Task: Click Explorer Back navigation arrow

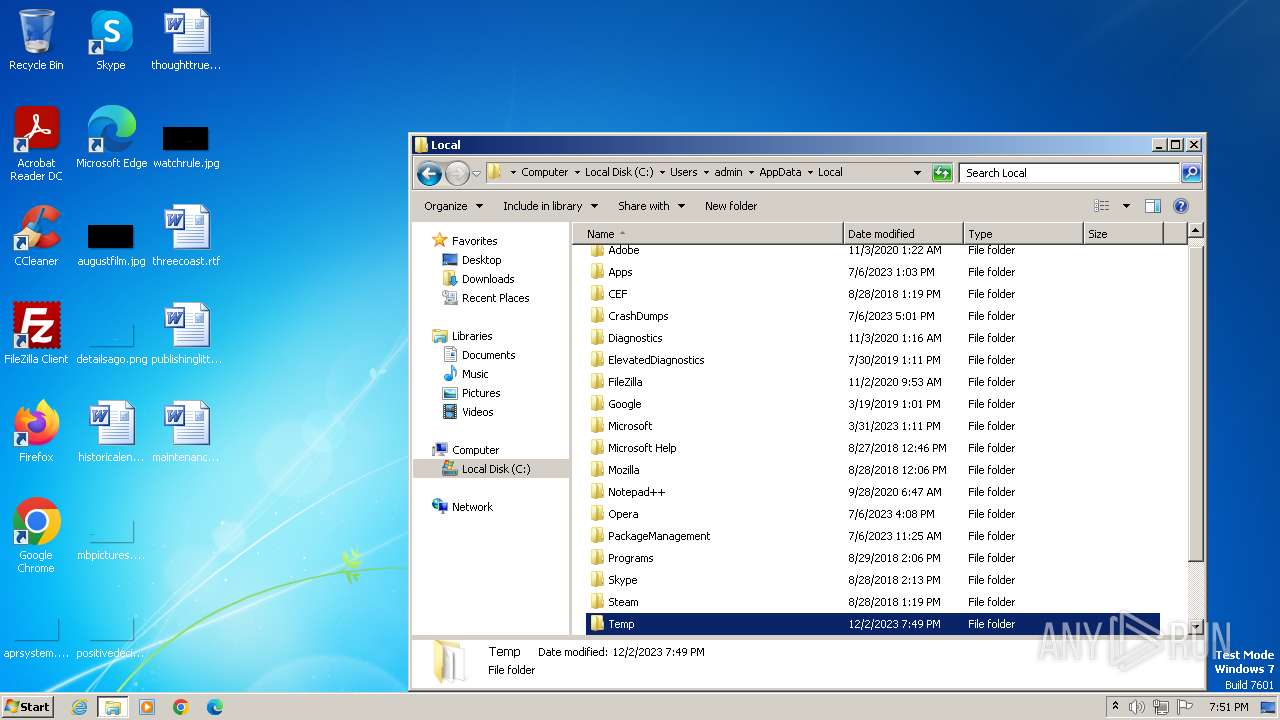Action: tap(429, 173)
